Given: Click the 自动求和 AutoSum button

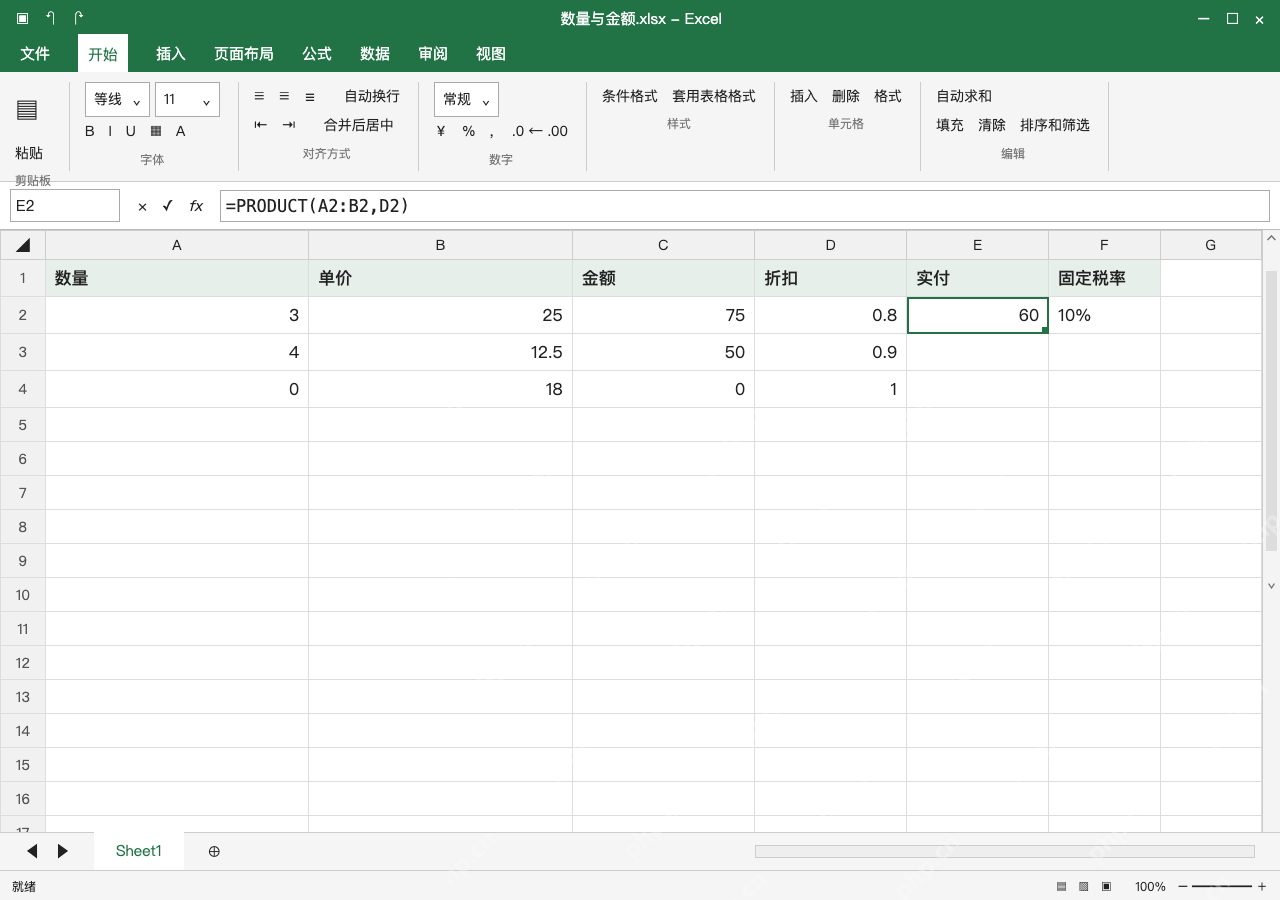Looking at the screenshot, I should pos(964,96).
